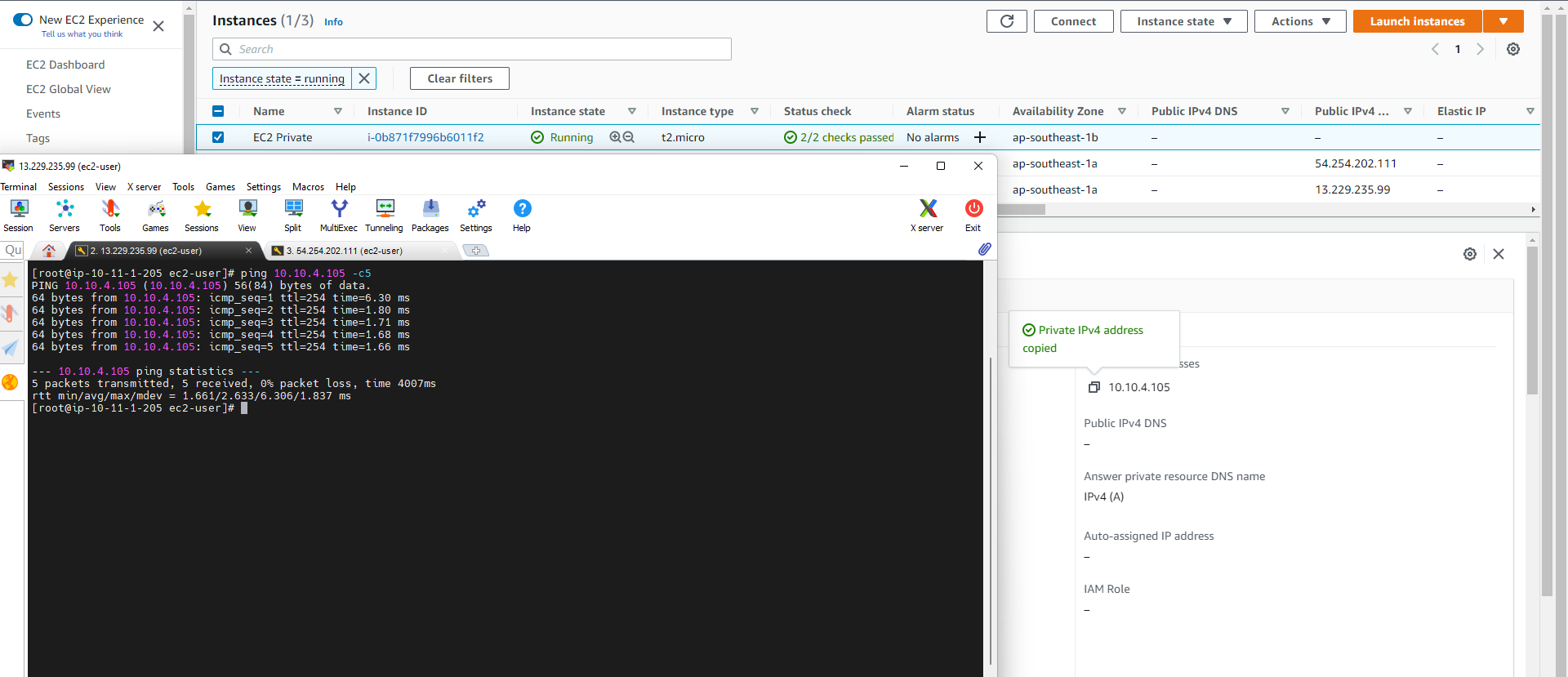This screenshot has height=677, width=1568.
Task: Click the MobaXterm terminal vertical scrollbar
Action: pos(990,510)
